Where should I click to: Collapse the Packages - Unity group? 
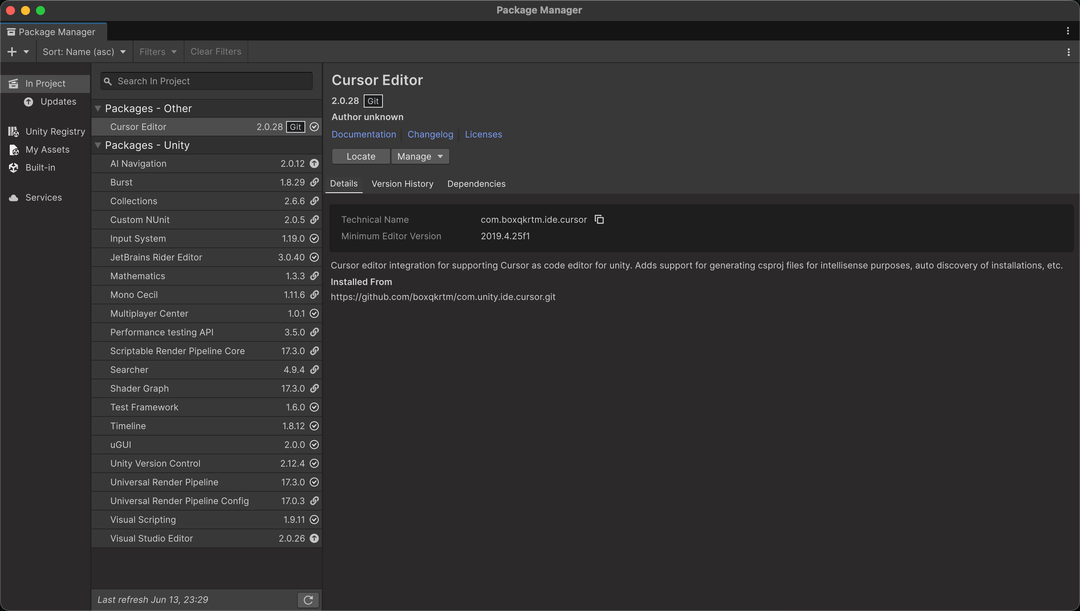(98, 145)
